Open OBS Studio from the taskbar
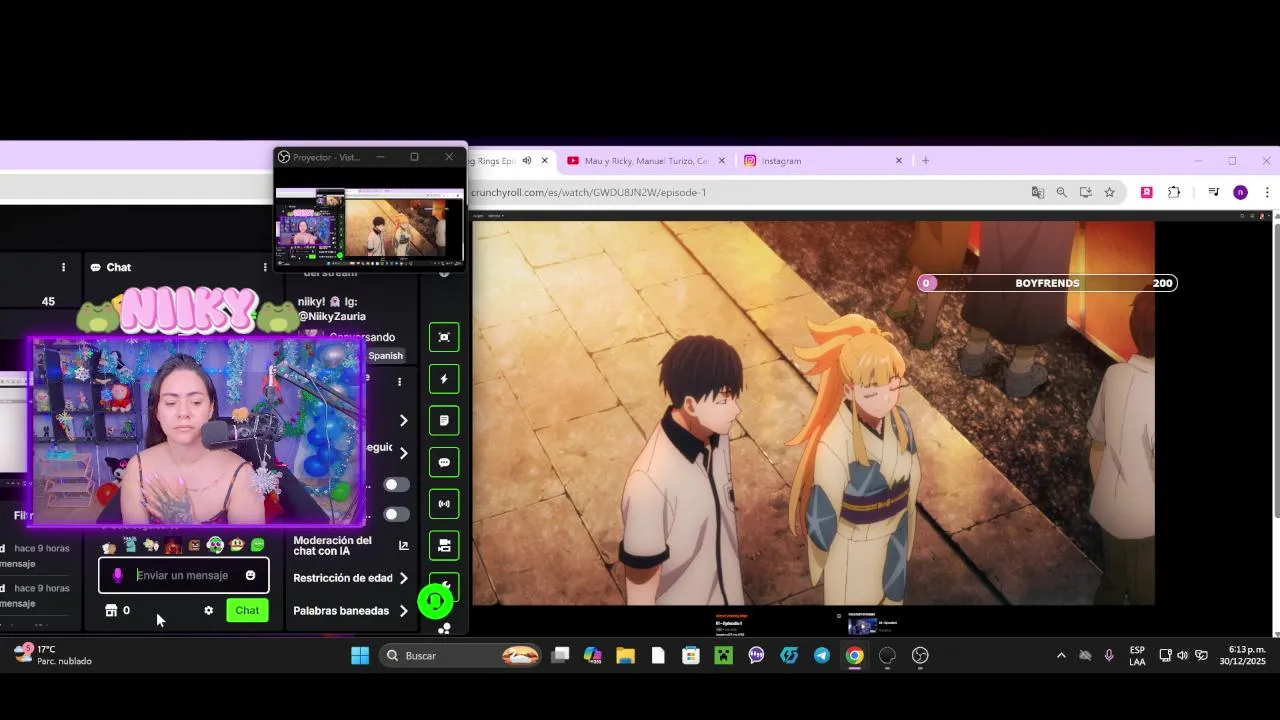This screenshot has height=720, width=1280. (920, 655)
